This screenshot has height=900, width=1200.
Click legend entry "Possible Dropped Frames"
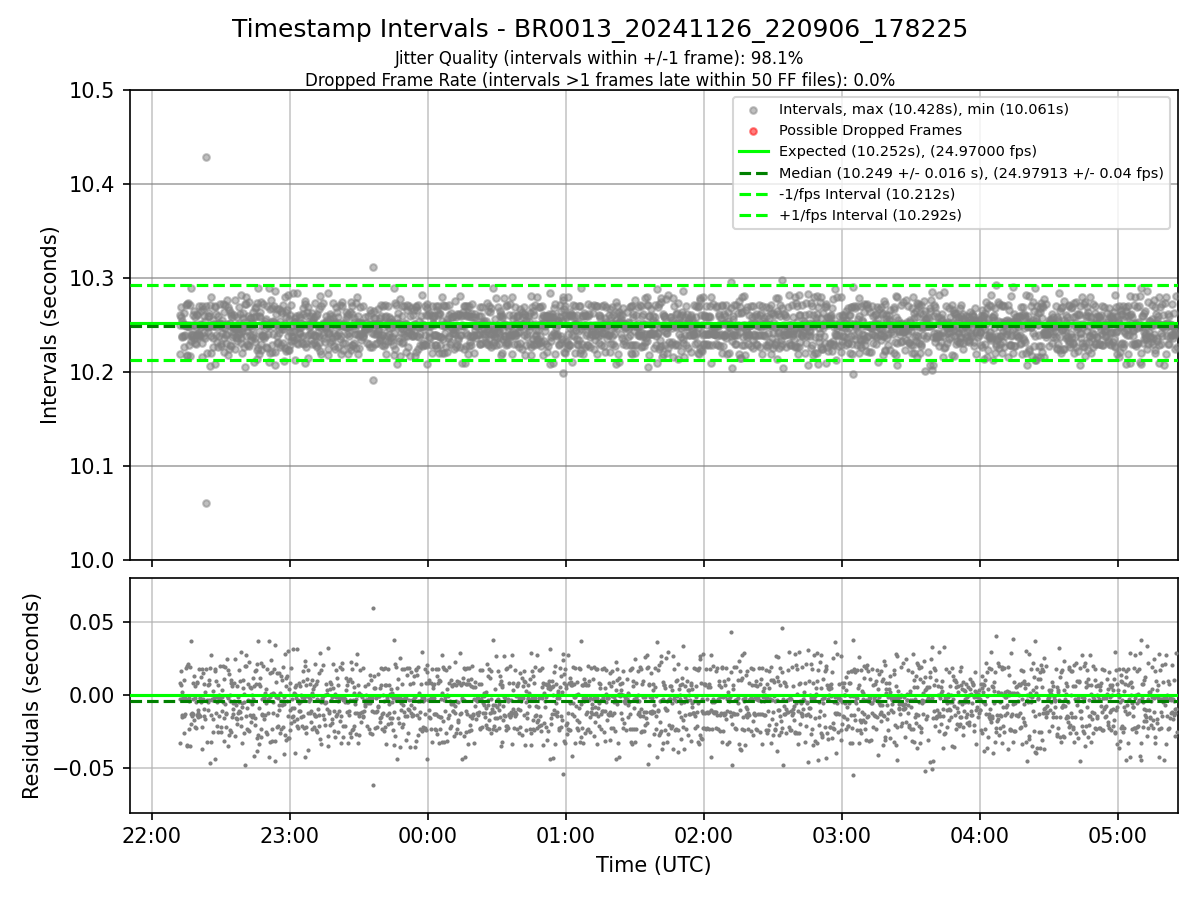tap(870, 130)
